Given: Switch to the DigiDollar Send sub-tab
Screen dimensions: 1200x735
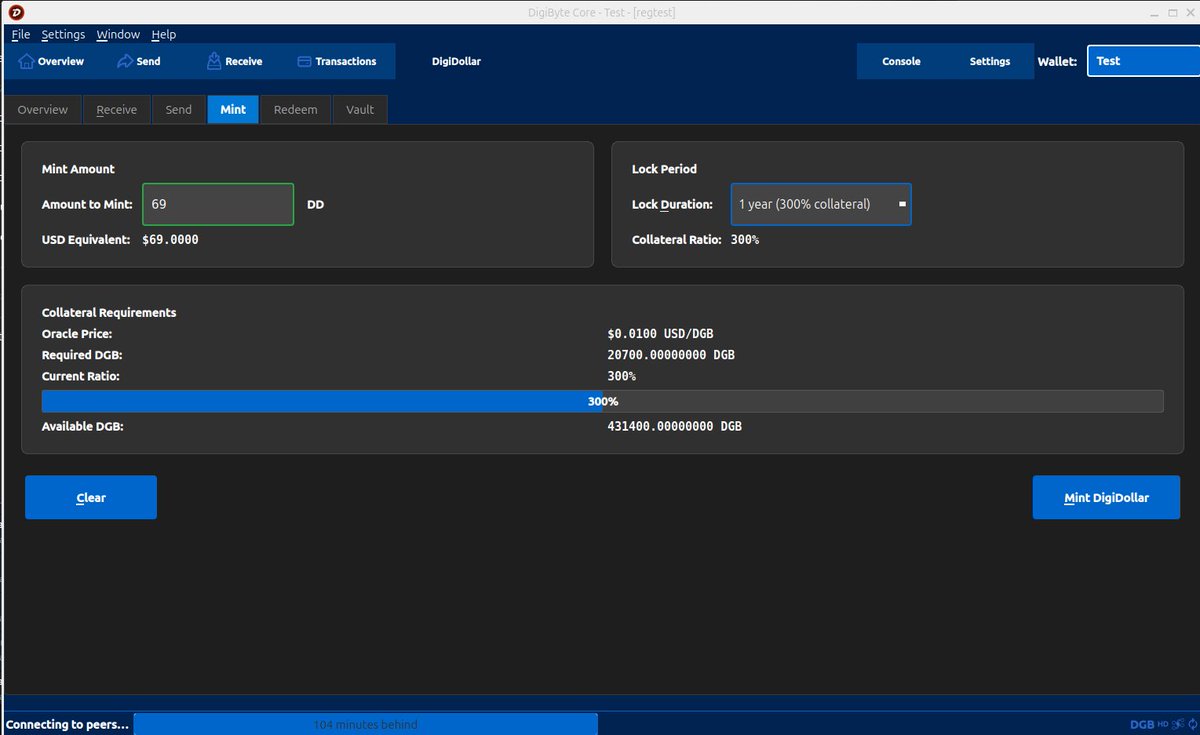Looking at the screenshot, I should (179, 109).
